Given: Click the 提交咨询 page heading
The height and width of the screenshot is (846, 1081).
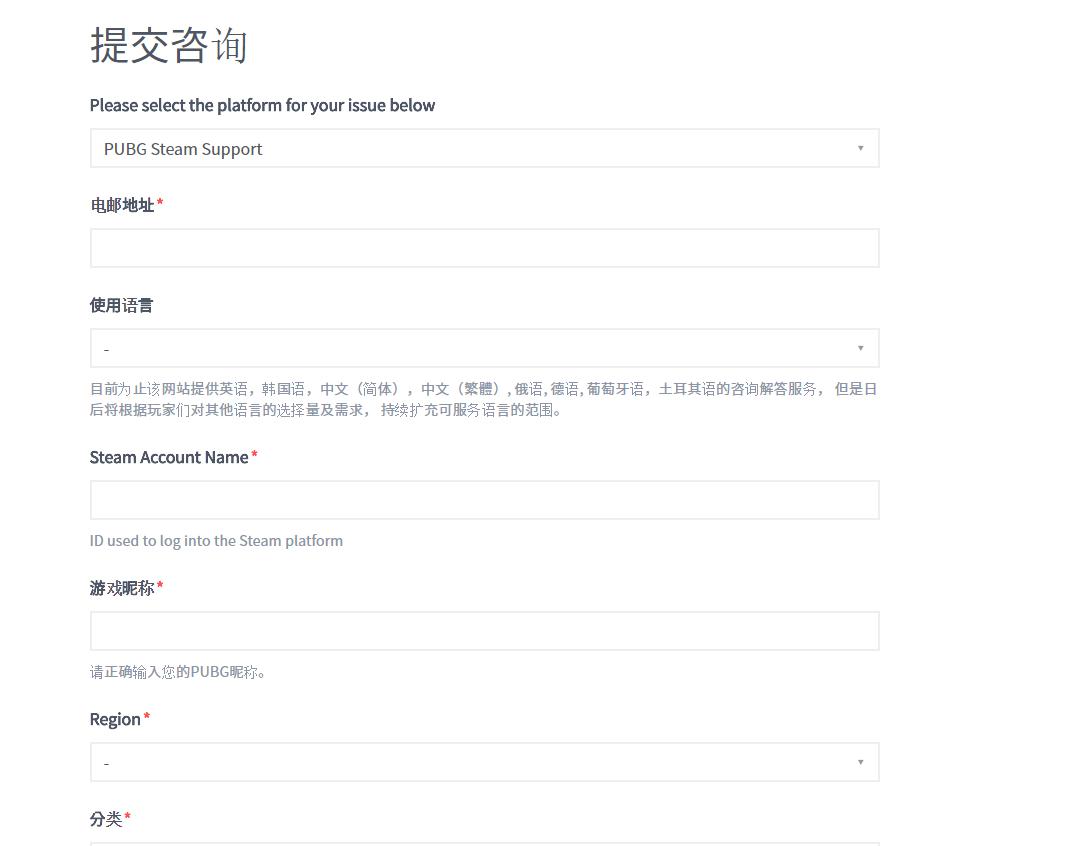Looking at the screenshot, I should pos(168,46).
